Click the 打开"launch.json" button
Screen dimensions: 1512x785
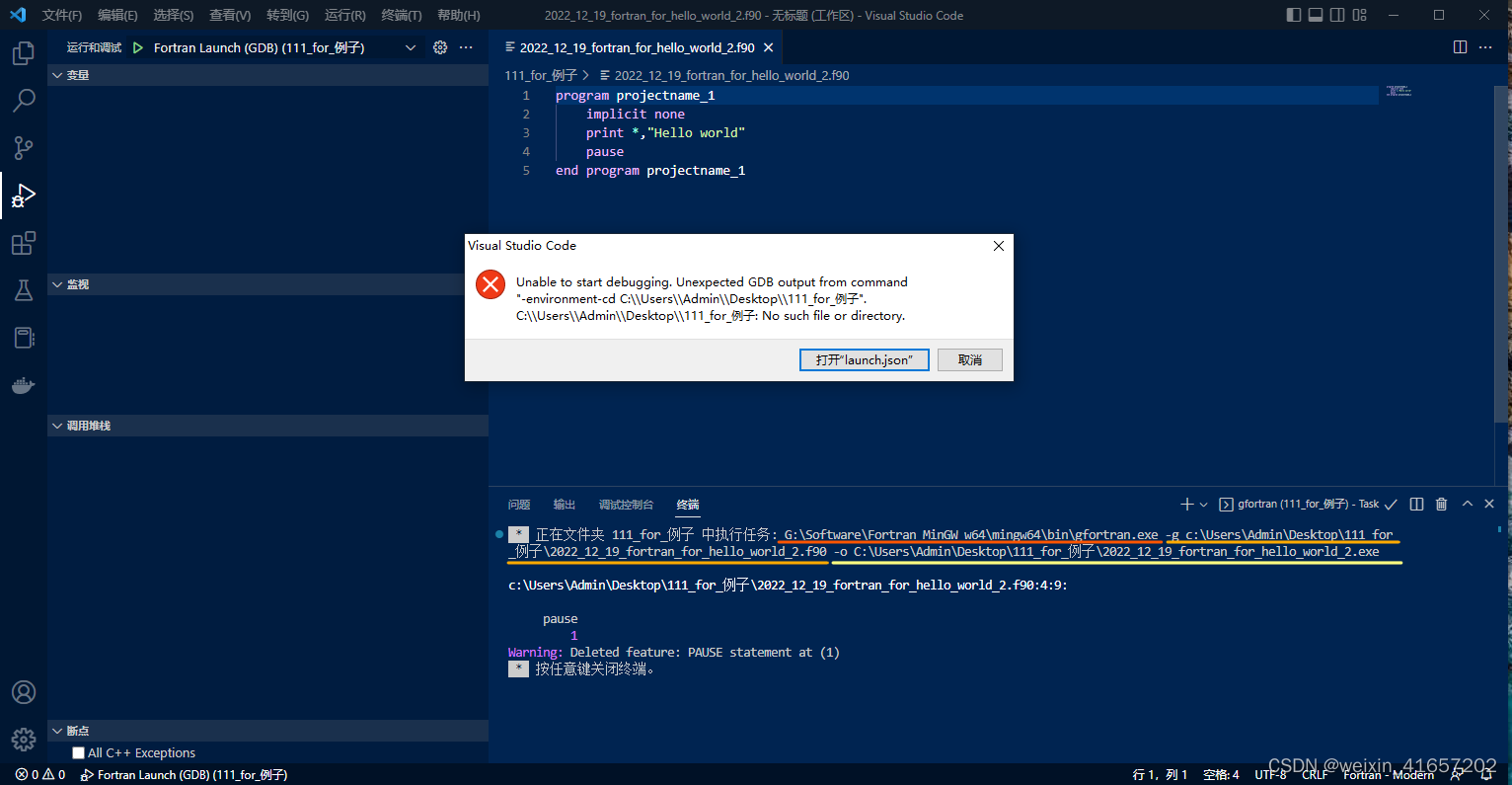click(864, 359)
